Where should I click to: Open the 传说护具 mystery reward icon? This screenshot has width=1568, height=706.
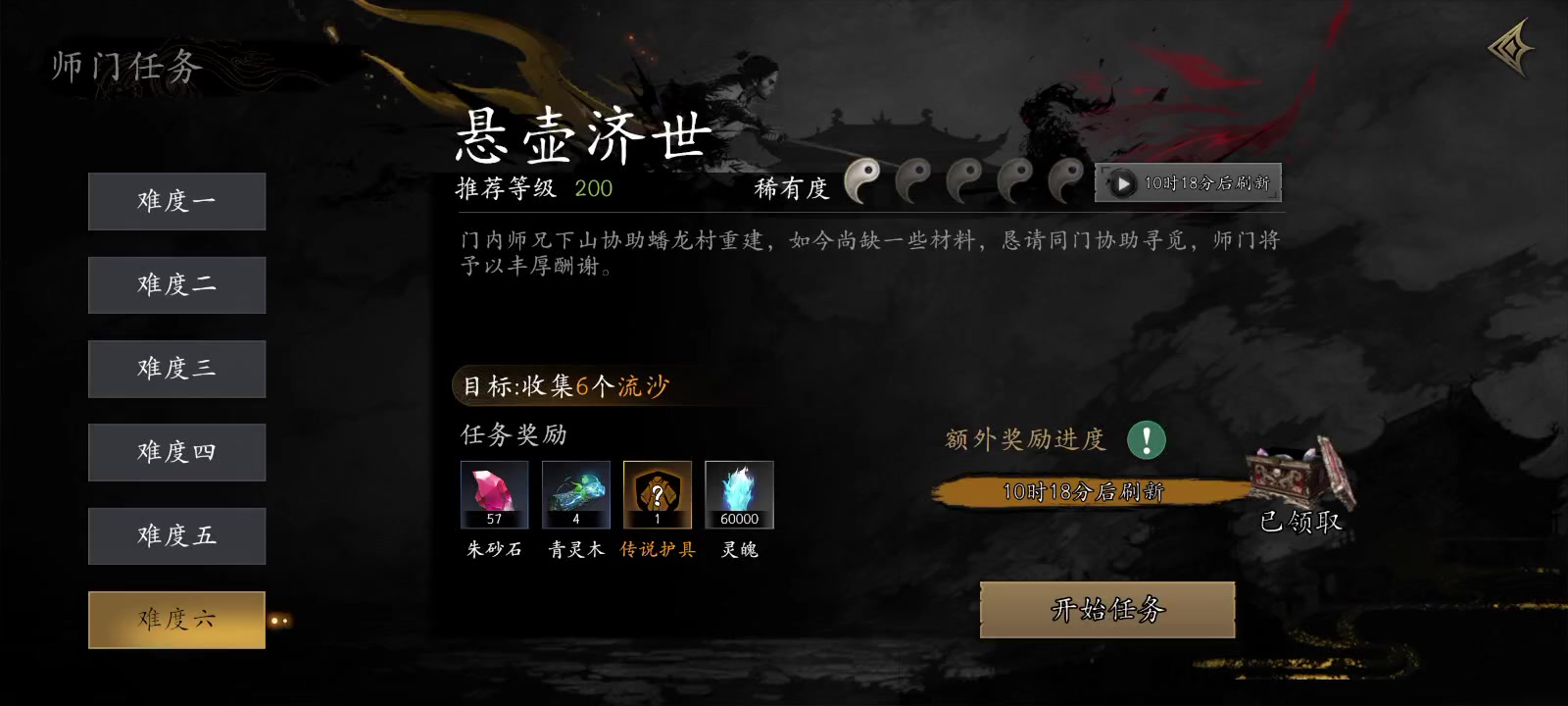pyautogui.click(x=658, y=495)
